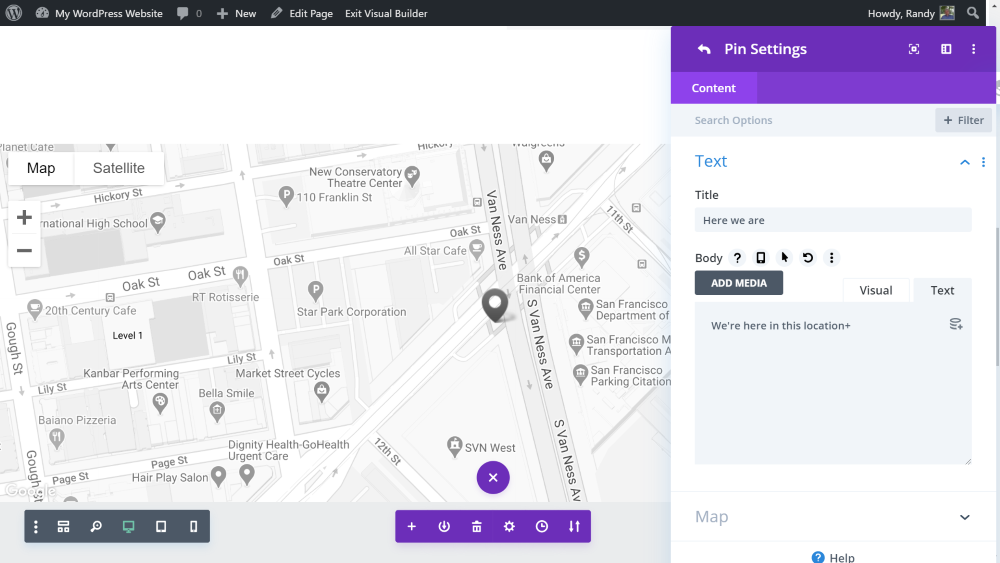Switch map view to Satellite
This screenshot has width=1000, height=563.
pyautogui.click(x=119, y=168)
